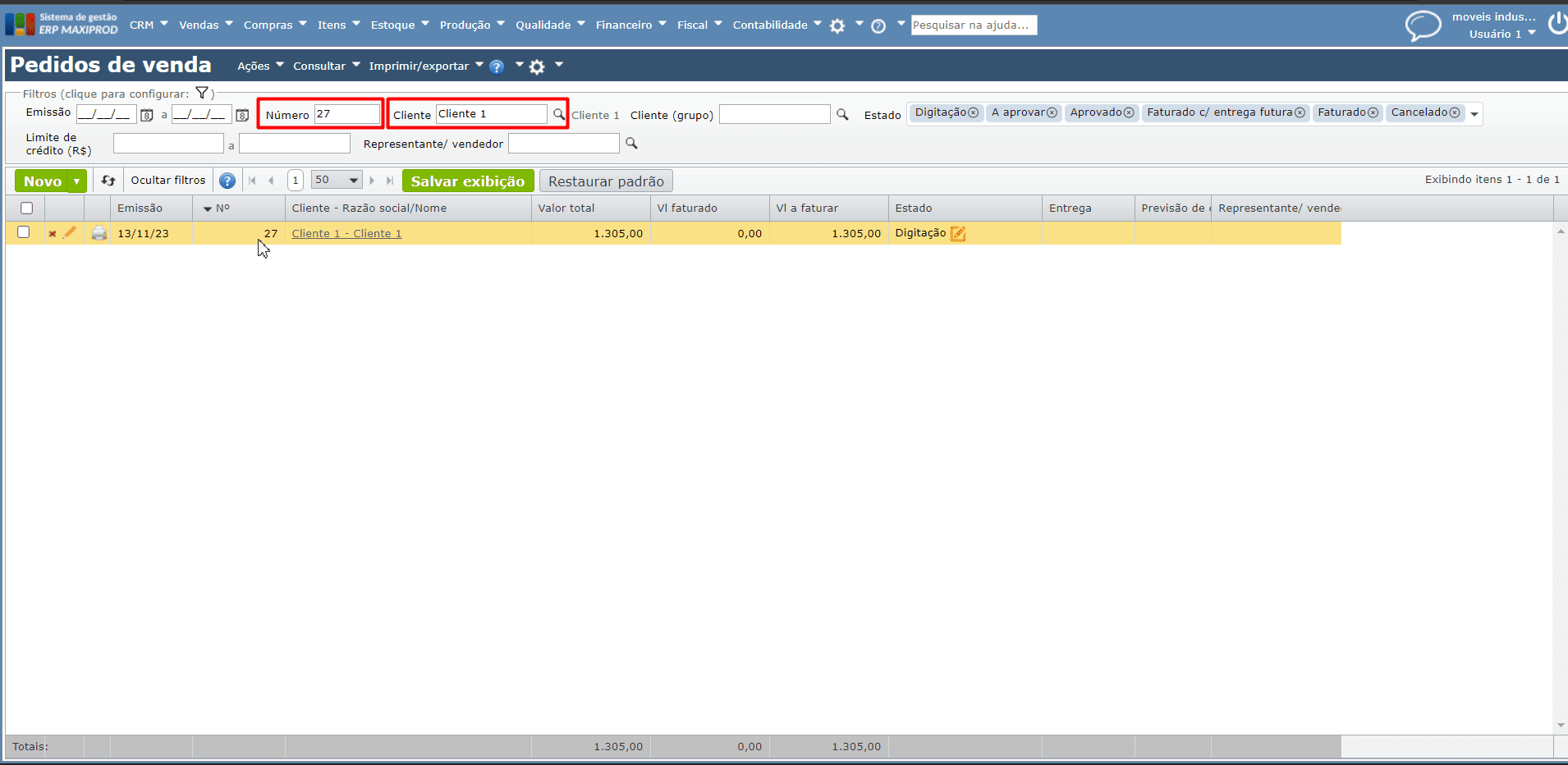The width and height of the screenshot is (1568, 765).
Task: Click the page number 1 box
Action: (x=296, y=181)
